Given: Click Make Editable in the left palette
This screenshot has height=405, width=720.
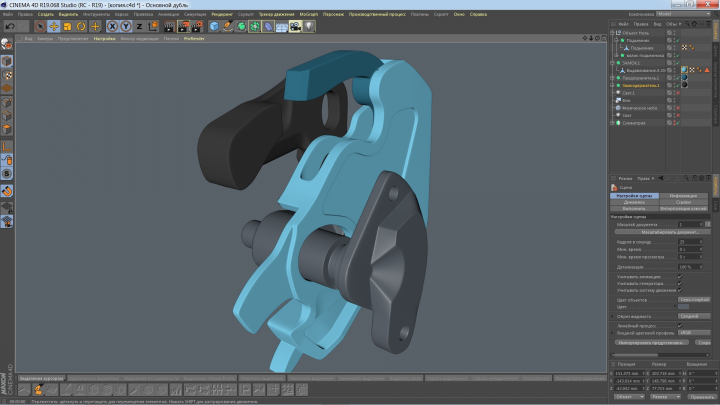Looking at the screenshot, I should pyautogui.click(x=6, y=44).
